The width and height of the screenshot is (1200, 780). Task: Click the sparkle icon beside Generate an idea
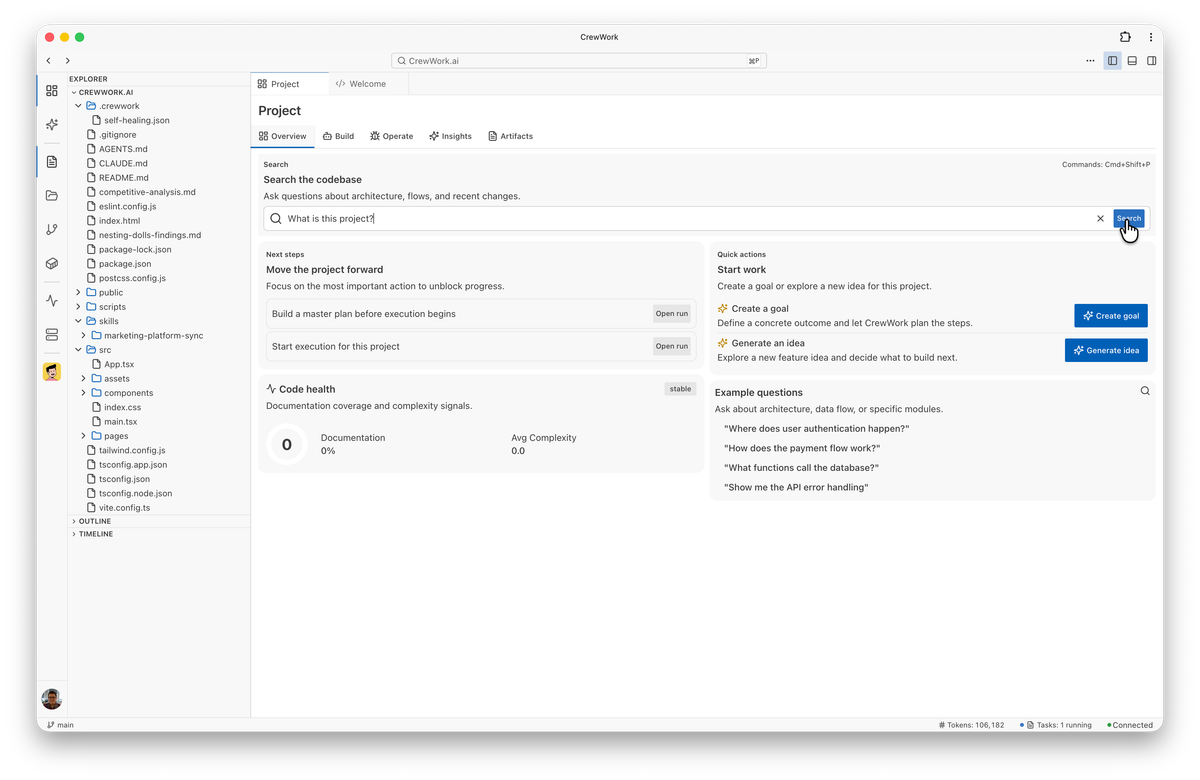(x=723, y=343)
